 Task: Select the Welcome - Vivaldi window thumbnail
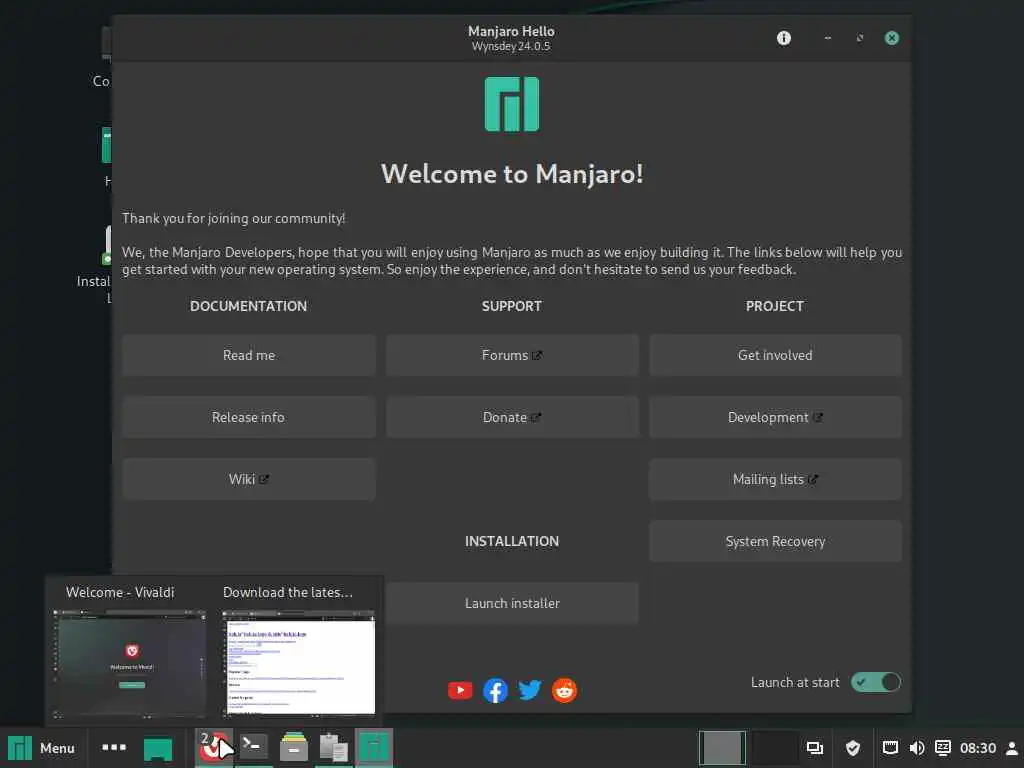[129, 664]
